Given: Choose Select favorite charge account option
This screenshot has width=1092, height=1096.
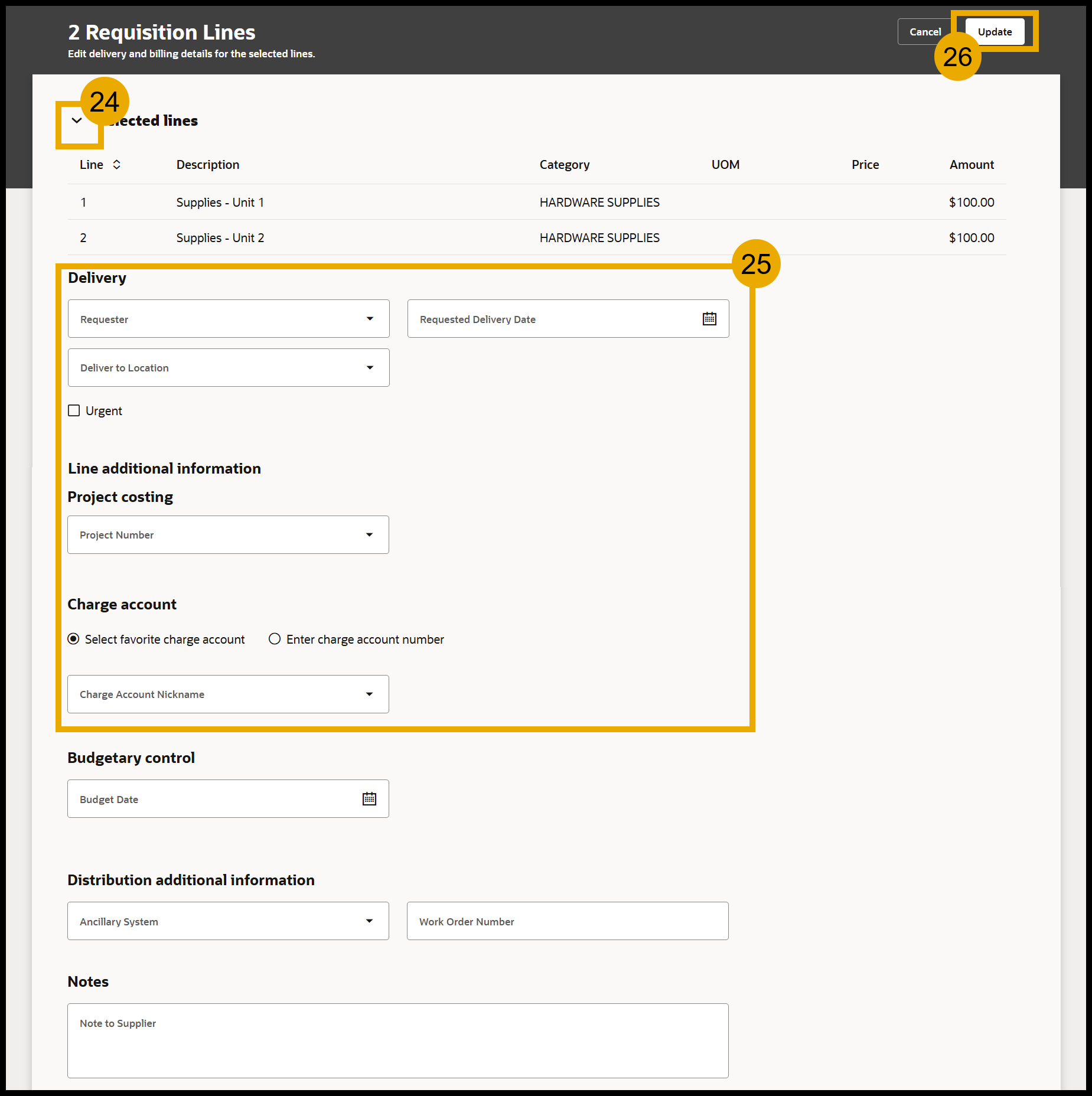Looking at the screenshot, I should (x=74, y=639).
